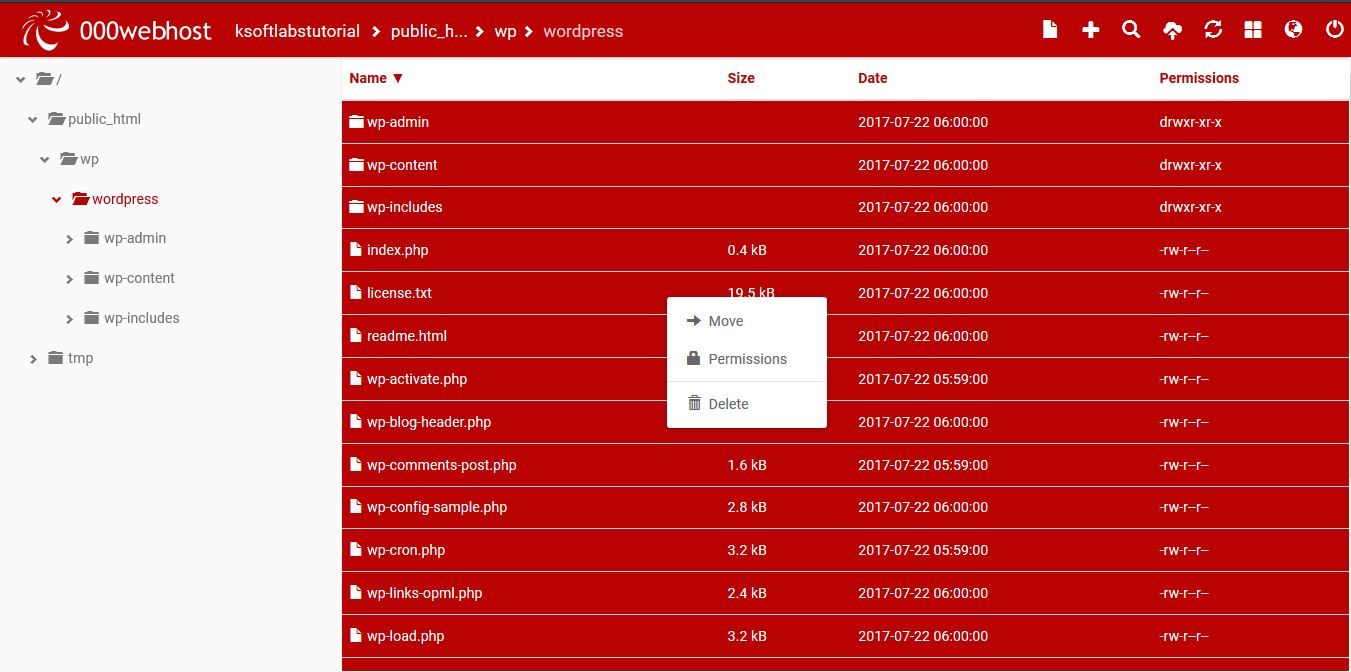Click the power logout icon
The height and width of the screenshot is (672, 1351).
click(x=1334, y=30)
